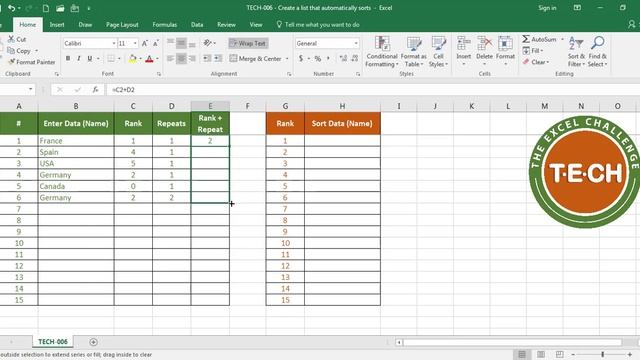This screenshot has width=640, height=360.
Task: Switch to Page Layout view in status bar
Action: click(x=541, y=354)
